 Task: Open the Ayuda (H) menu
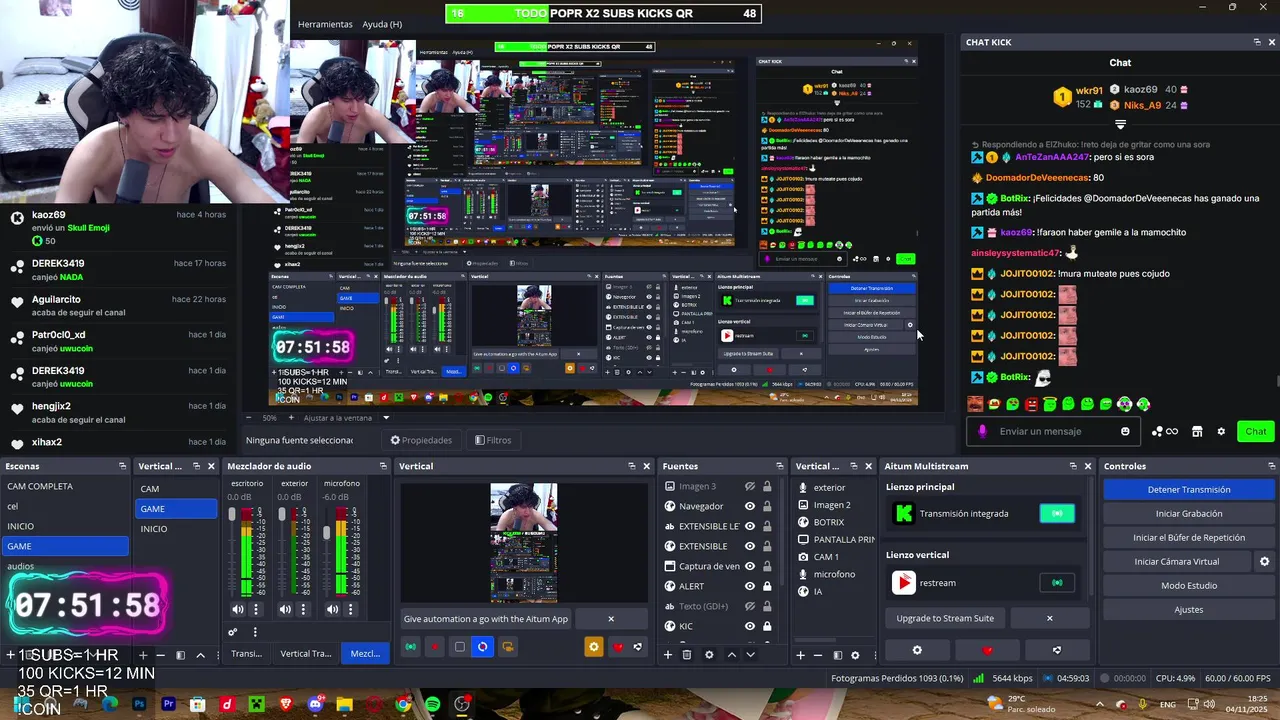(x=382, y=24)
